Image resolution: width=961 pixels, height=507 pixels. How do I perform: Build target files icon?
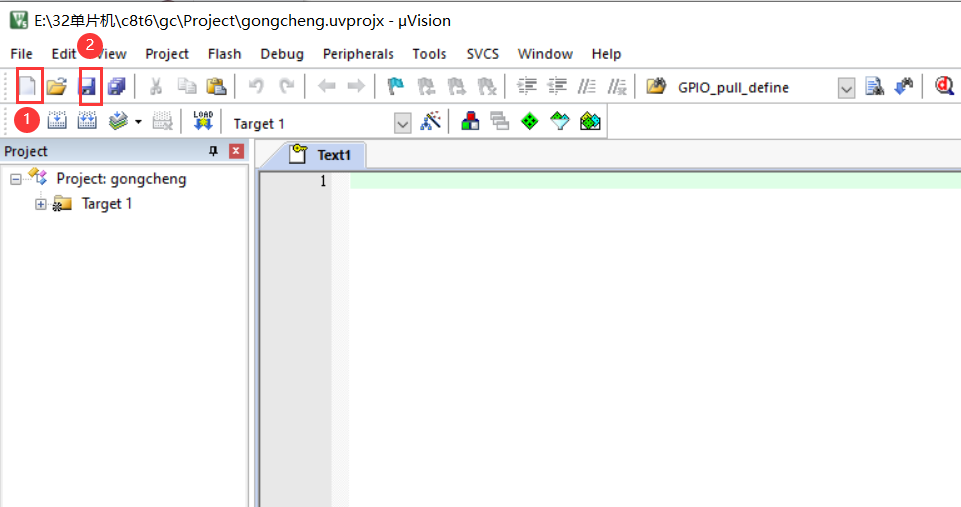pyautogui.click(x=57, y=121)
